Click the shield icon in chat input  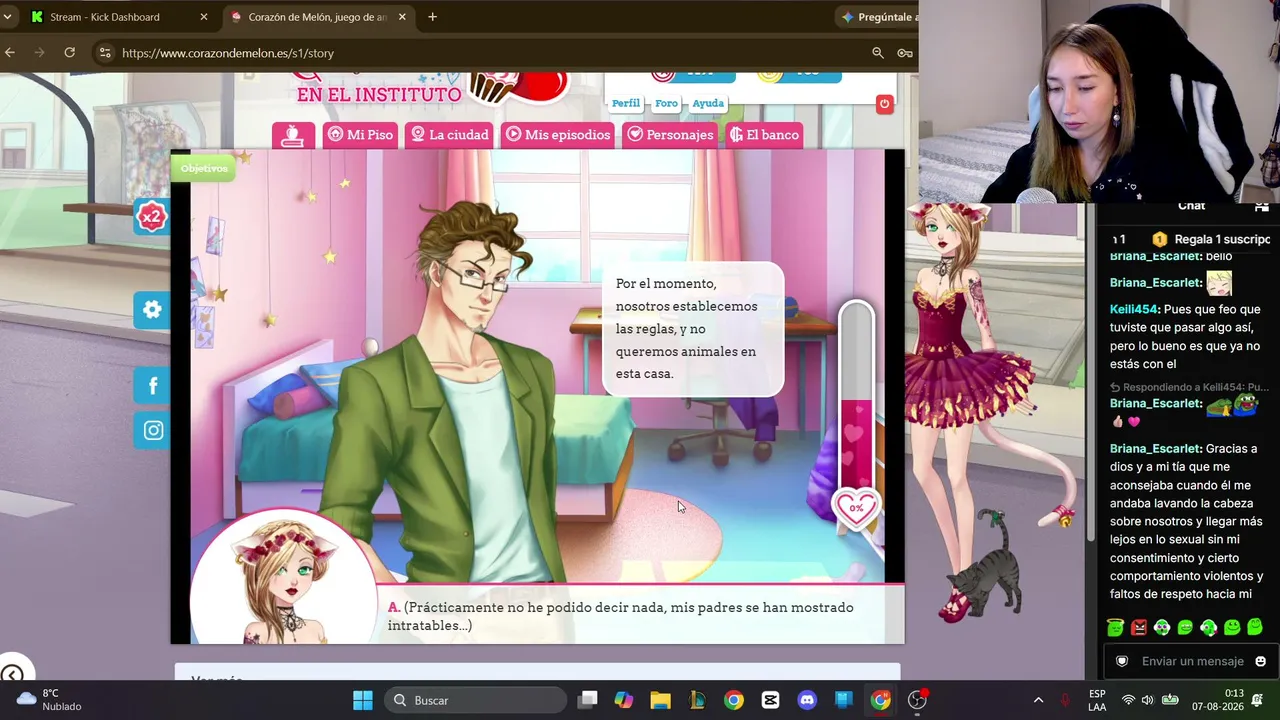pyautogui.click(x=1122, y=661)
